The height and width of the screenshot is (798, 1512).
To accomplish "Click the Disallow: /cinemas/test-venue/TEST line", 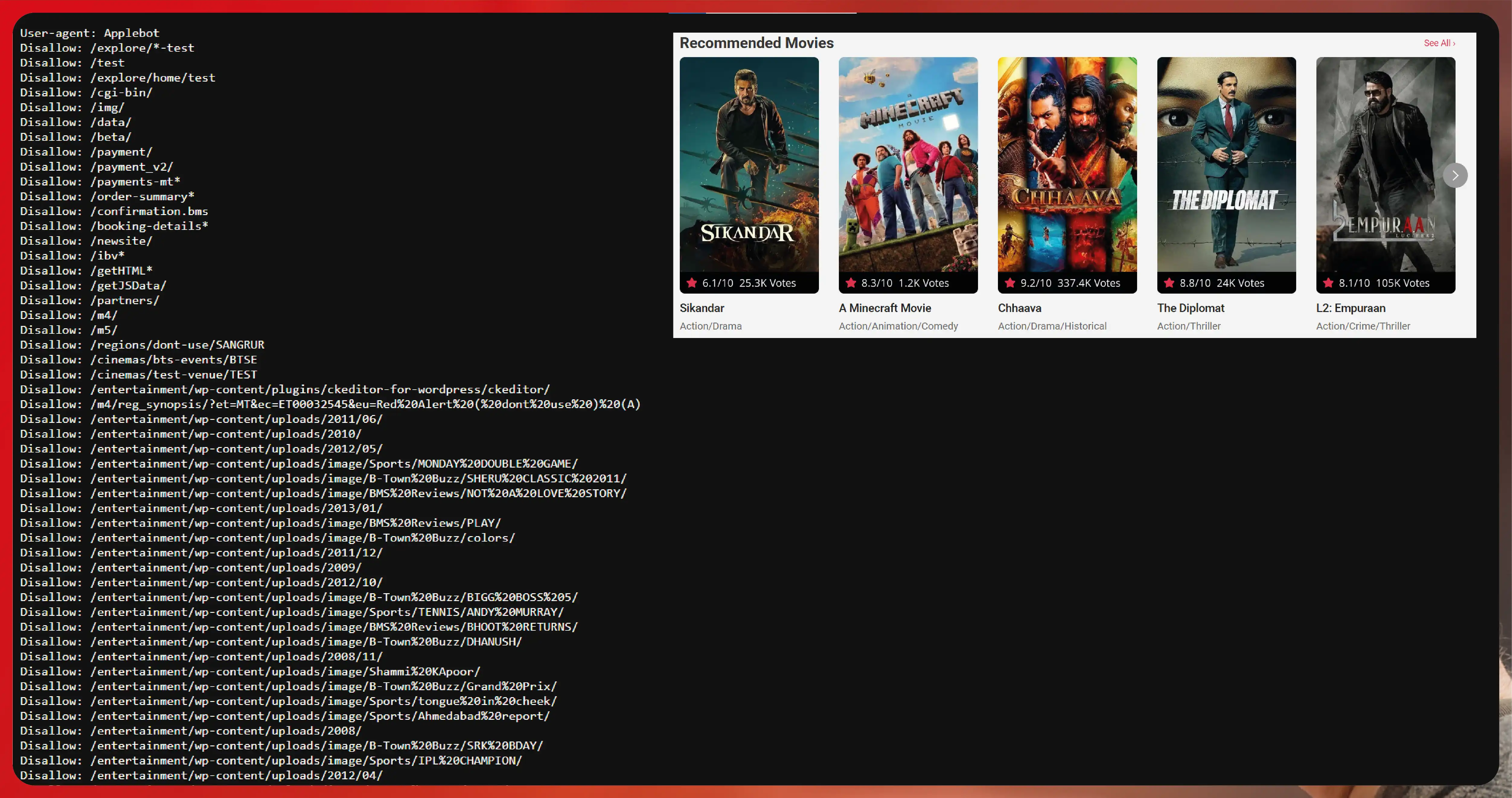I will click(139, 375).
